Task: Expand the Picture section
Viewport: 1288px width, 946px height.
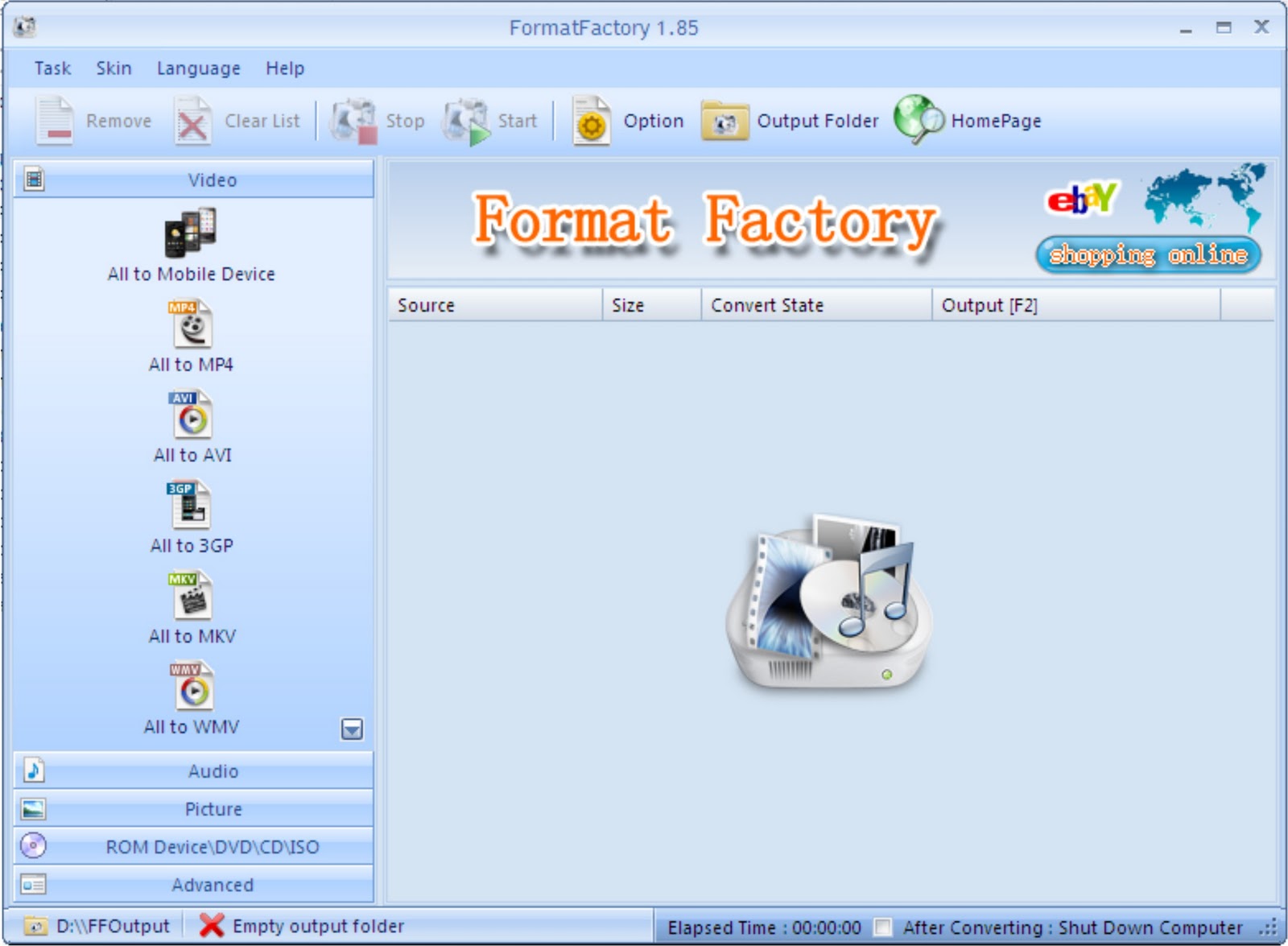Action: [193, 809]
